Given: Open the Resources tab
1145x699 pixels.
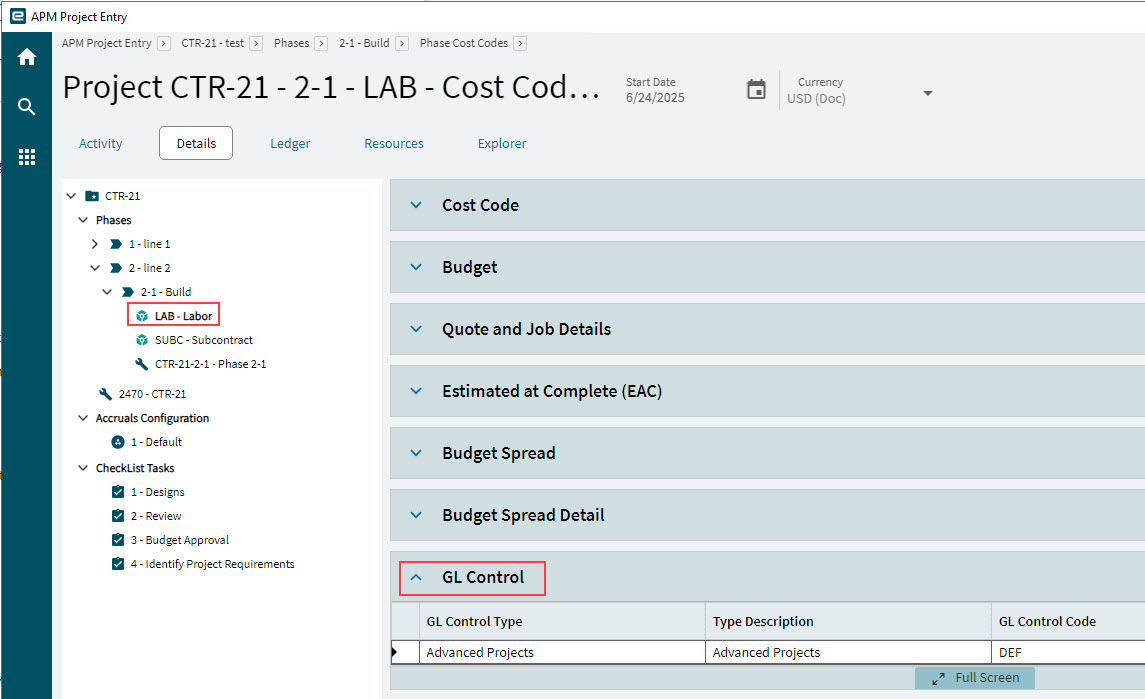Looking at the screenshot, I should [x=394, y=143].
